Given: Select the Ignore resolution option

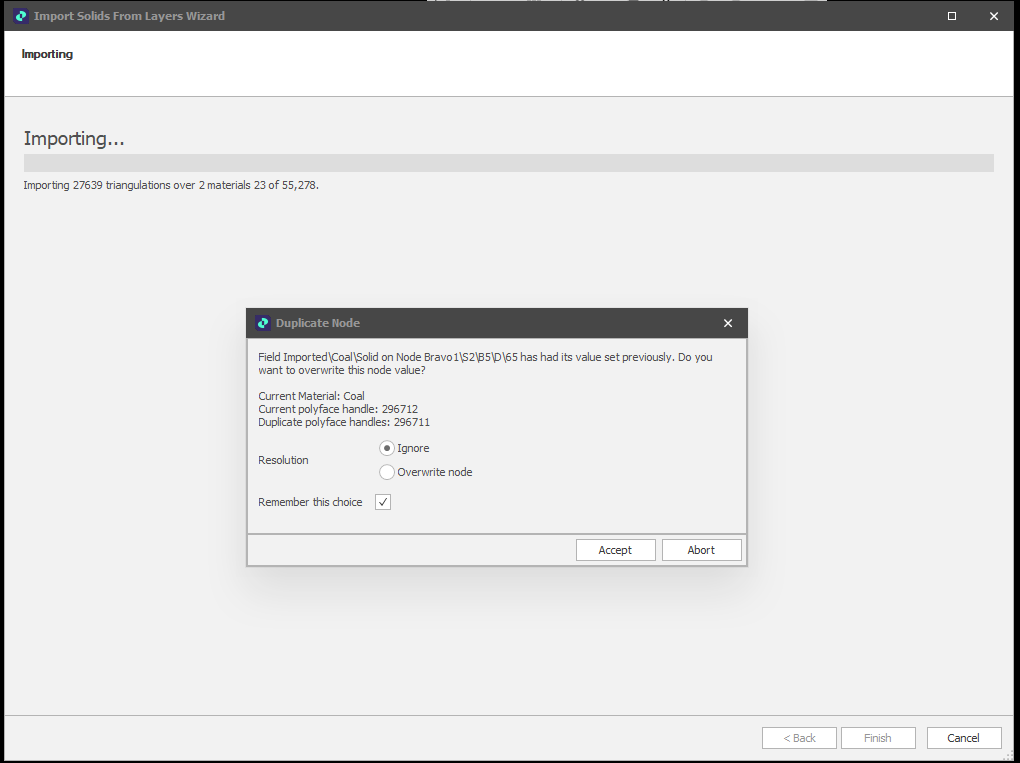Looking at the screenshot, I should pos(386,448).
